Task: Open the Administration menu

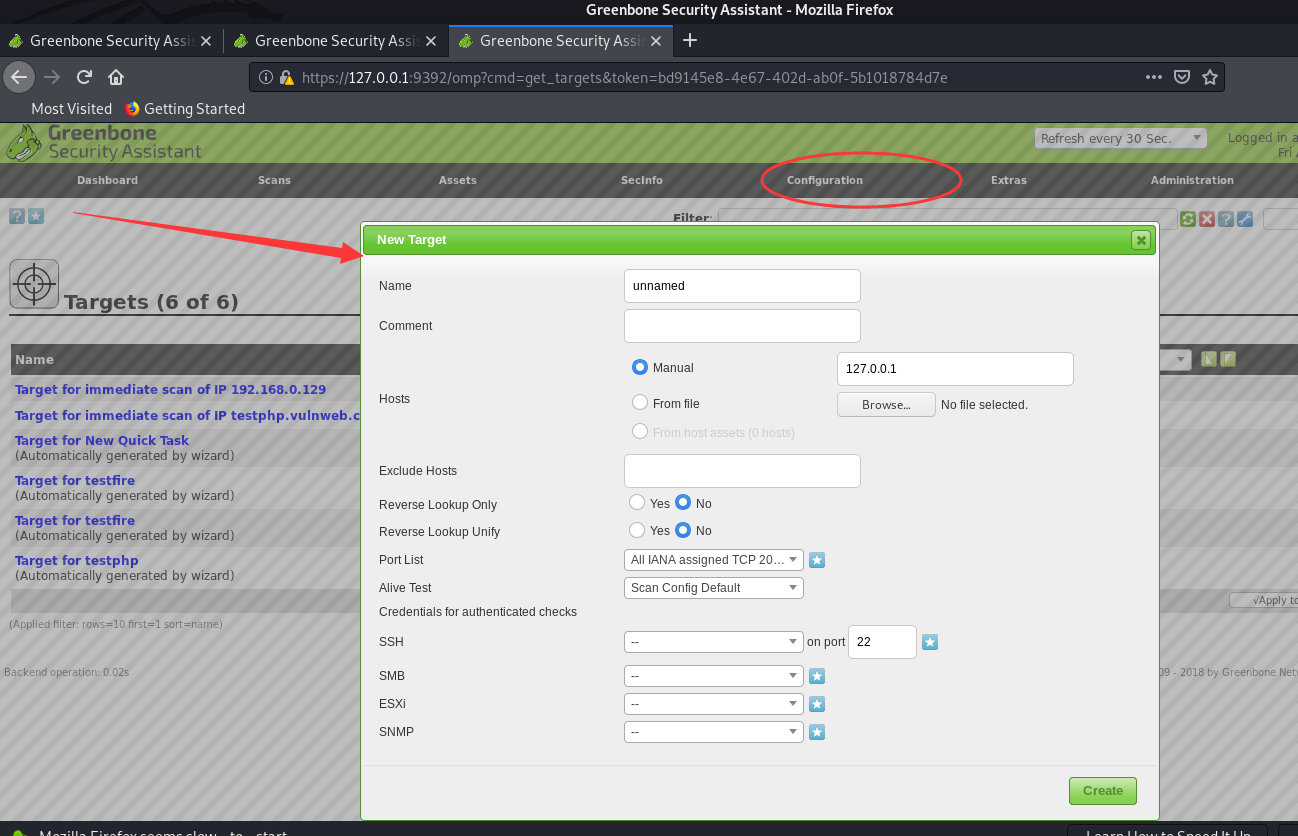Action: [x=1192, y=180]
